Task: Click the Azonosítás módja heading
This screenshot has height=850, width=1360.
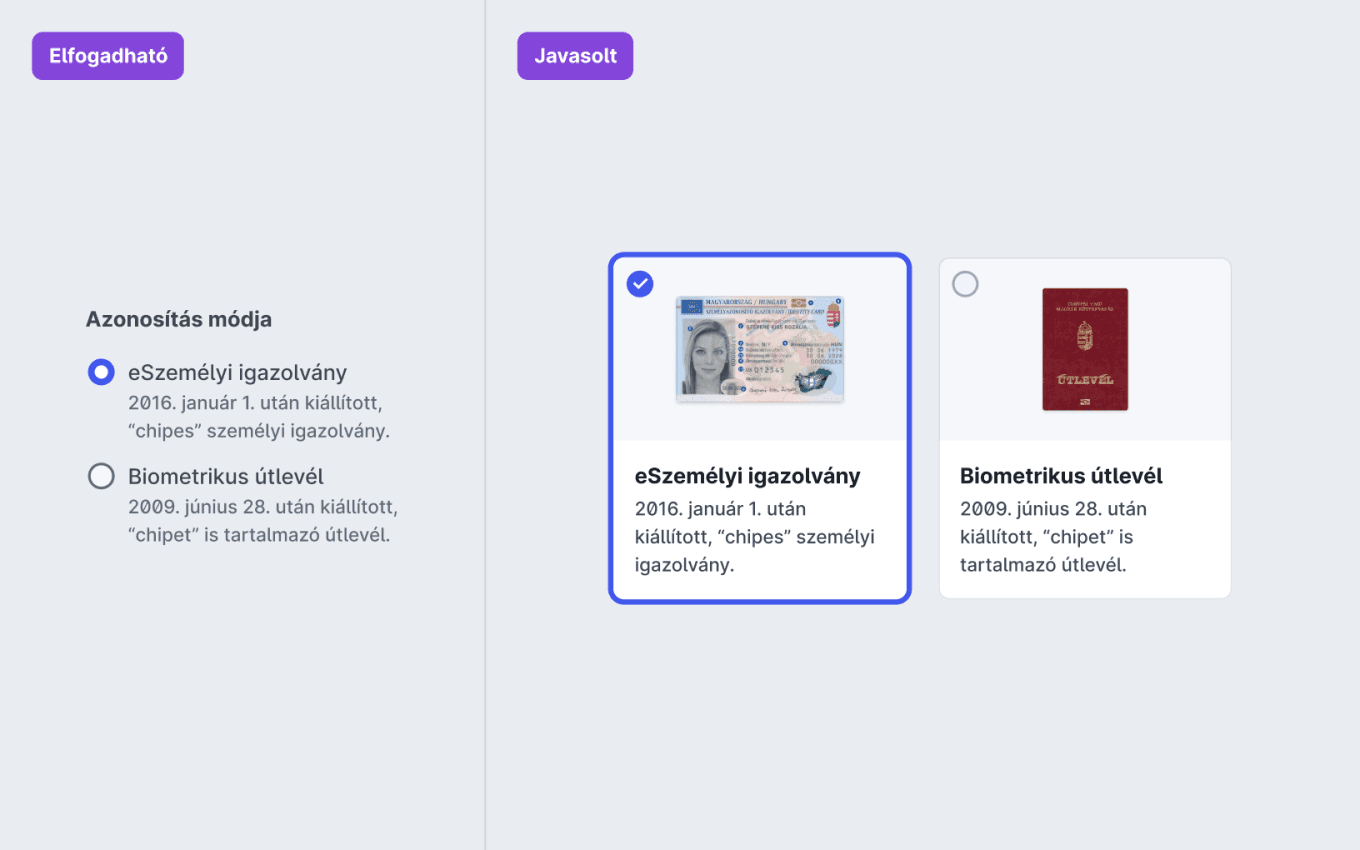Action: tap(179, 320)
